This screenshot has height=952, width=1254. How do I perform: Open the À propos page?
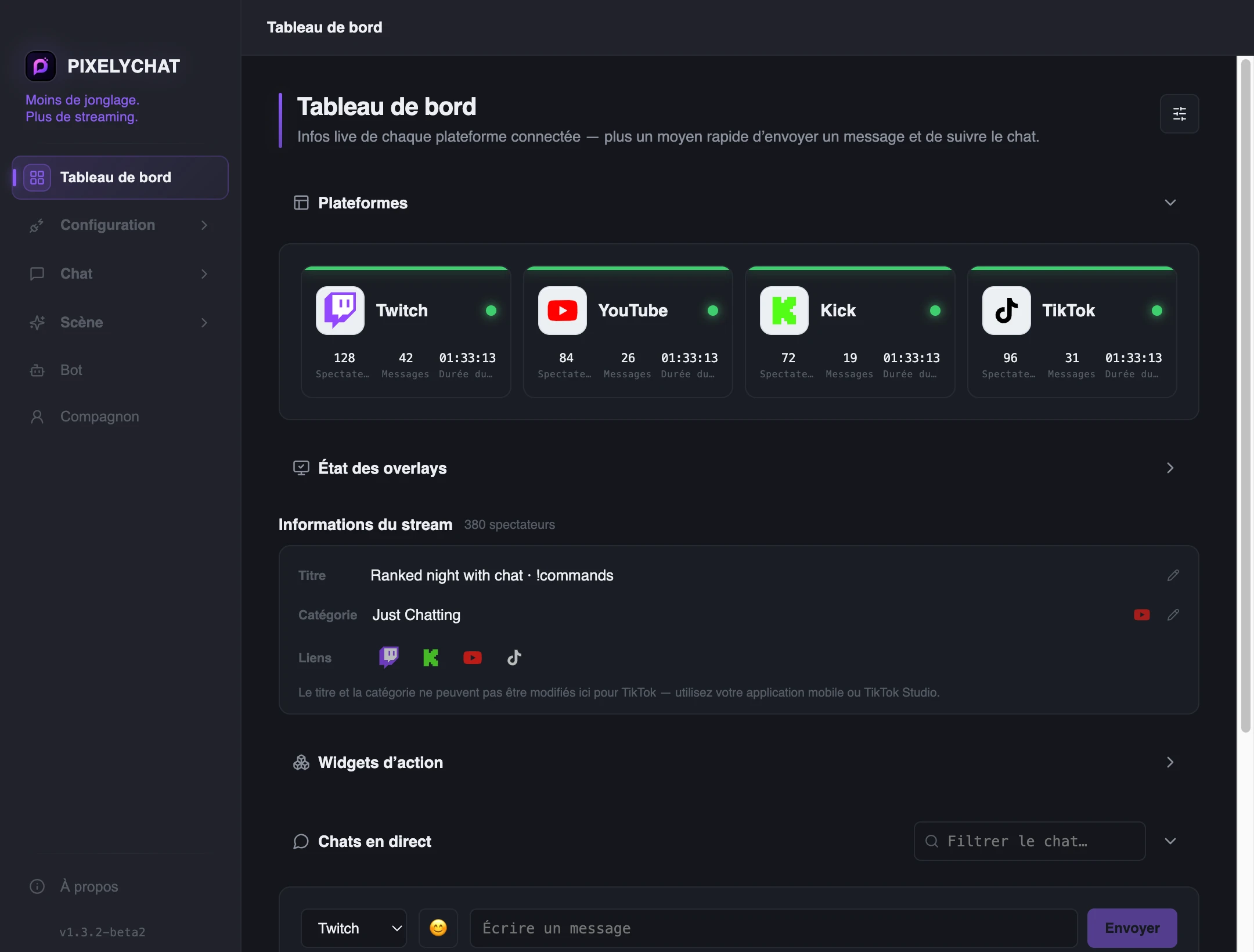pos(120,886)
